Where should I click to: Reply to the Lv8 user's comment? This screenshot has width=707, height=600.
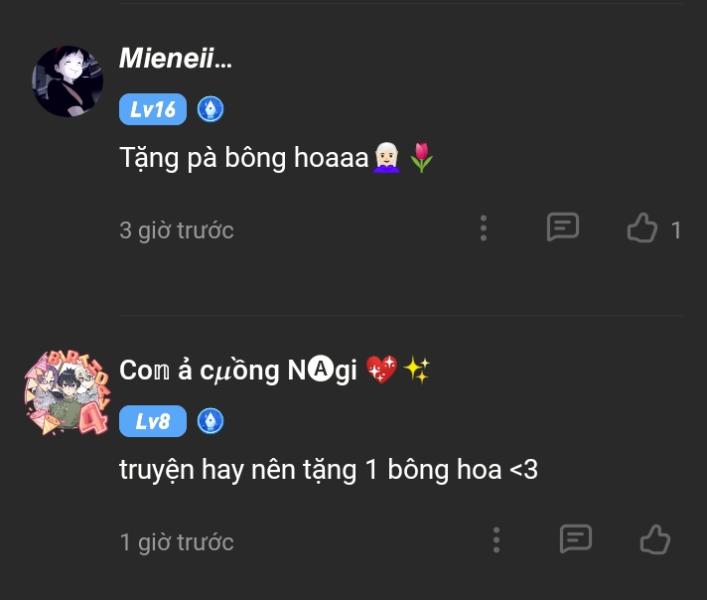pyautogui.click(x=575, y=540)
